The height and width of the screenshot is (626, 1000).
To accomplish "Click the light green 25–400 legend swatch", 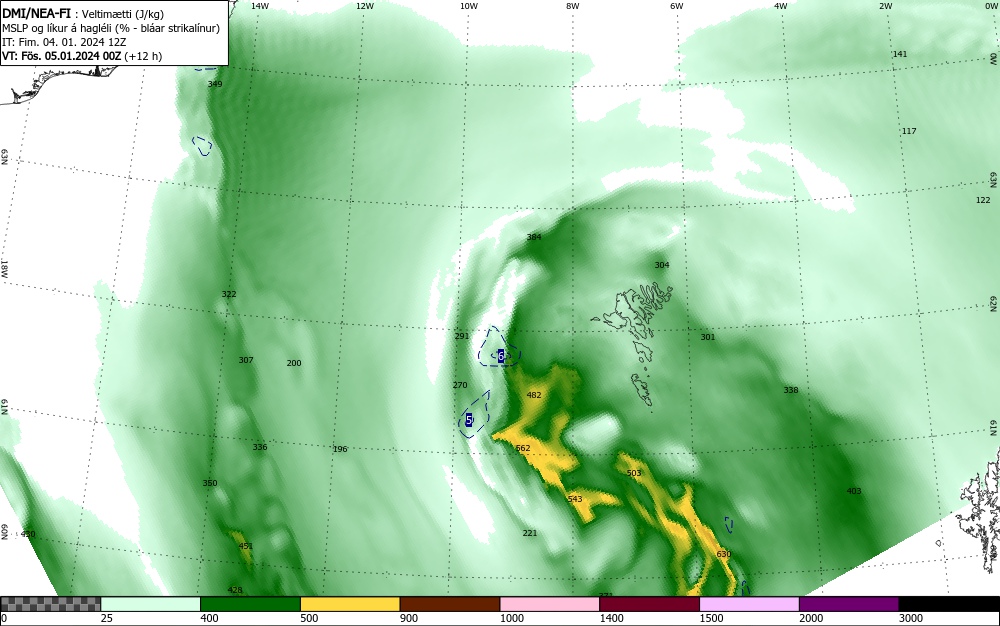I will pos(151,604).
